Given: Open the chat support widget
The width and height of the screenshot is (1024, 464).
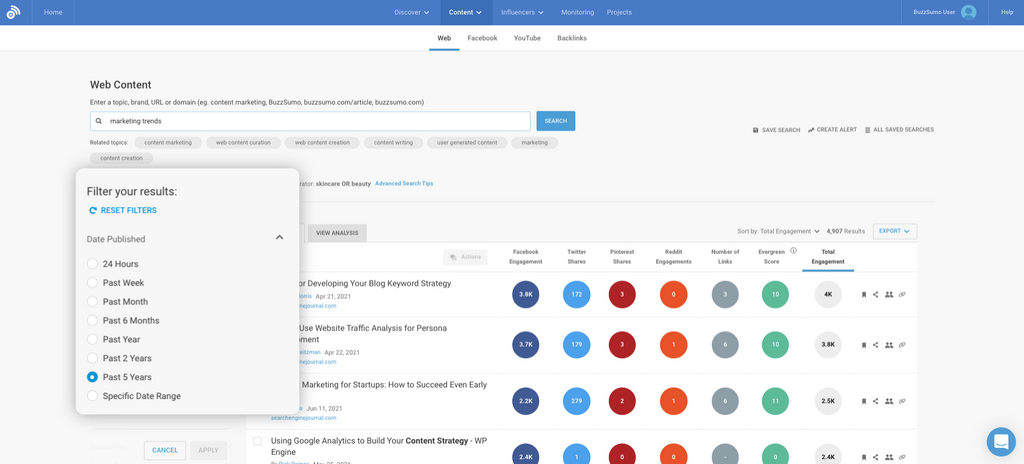Looking at the screenshot, I should pos(1000,442).
